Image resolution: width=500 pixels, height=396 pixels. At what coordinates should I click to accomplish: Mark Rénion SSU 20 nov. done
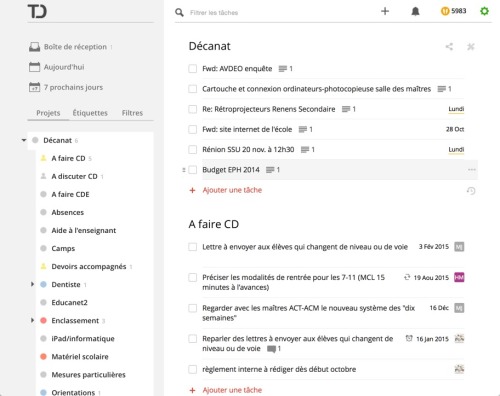(x=193, y=150)
